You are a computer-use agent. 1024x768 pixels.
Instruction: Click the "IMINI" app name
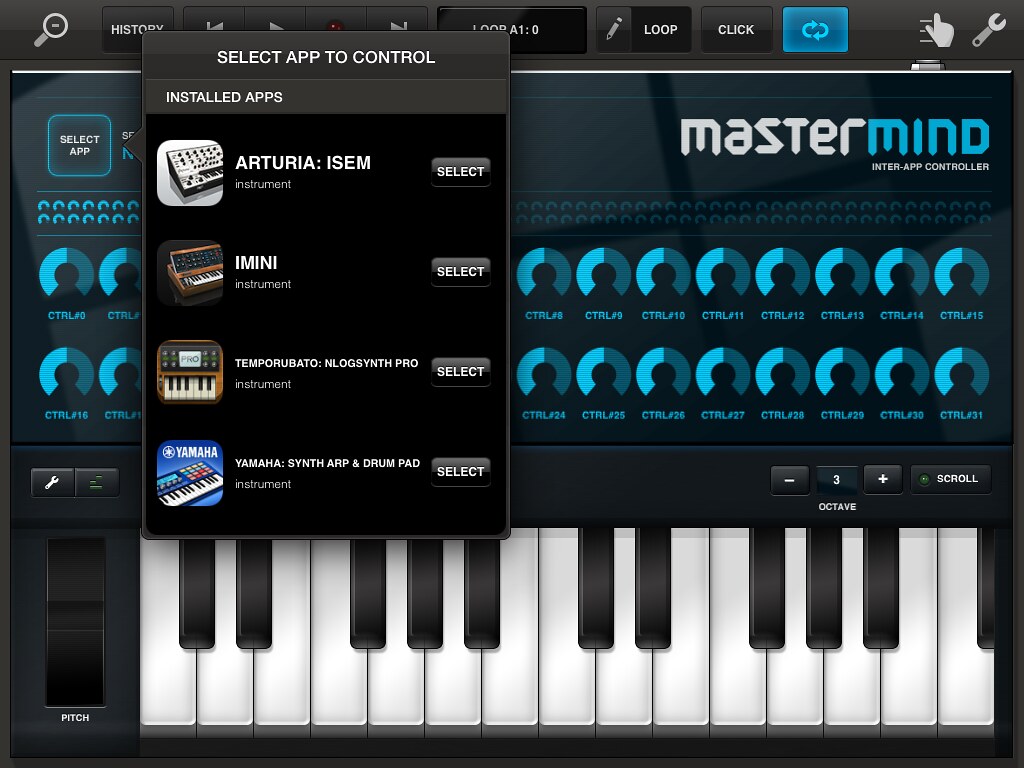click(256, 263)
